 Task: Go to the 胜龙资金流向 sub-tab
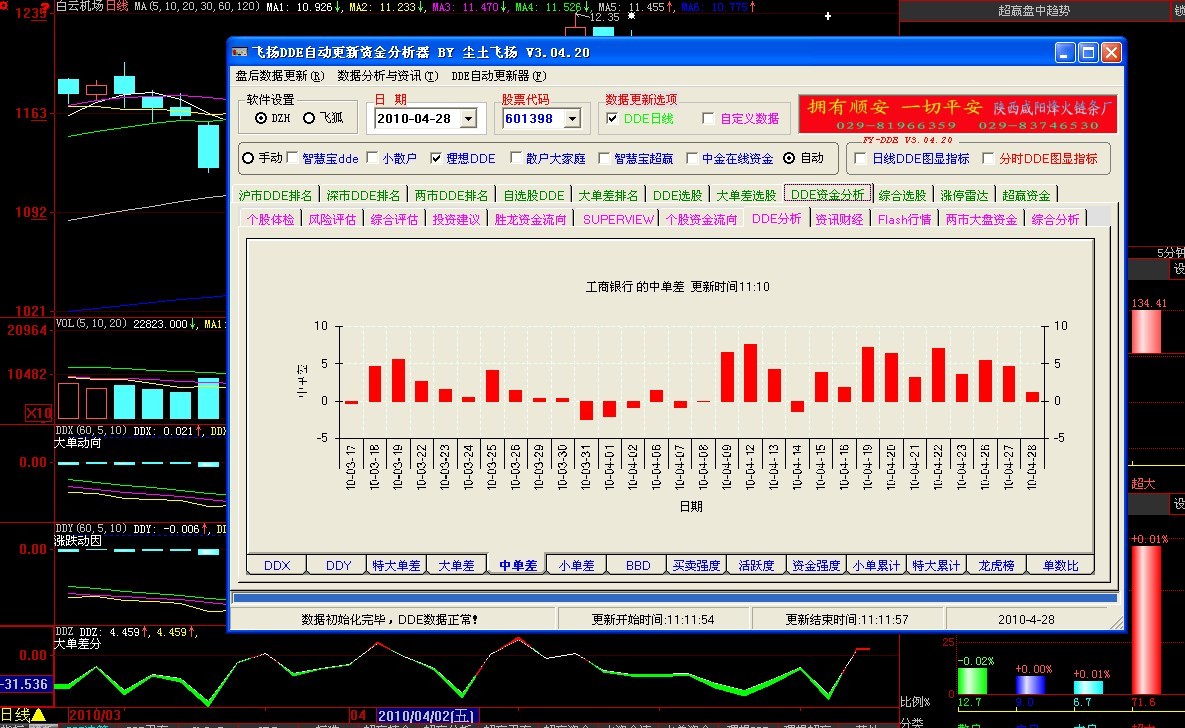[x=531, y=219]
